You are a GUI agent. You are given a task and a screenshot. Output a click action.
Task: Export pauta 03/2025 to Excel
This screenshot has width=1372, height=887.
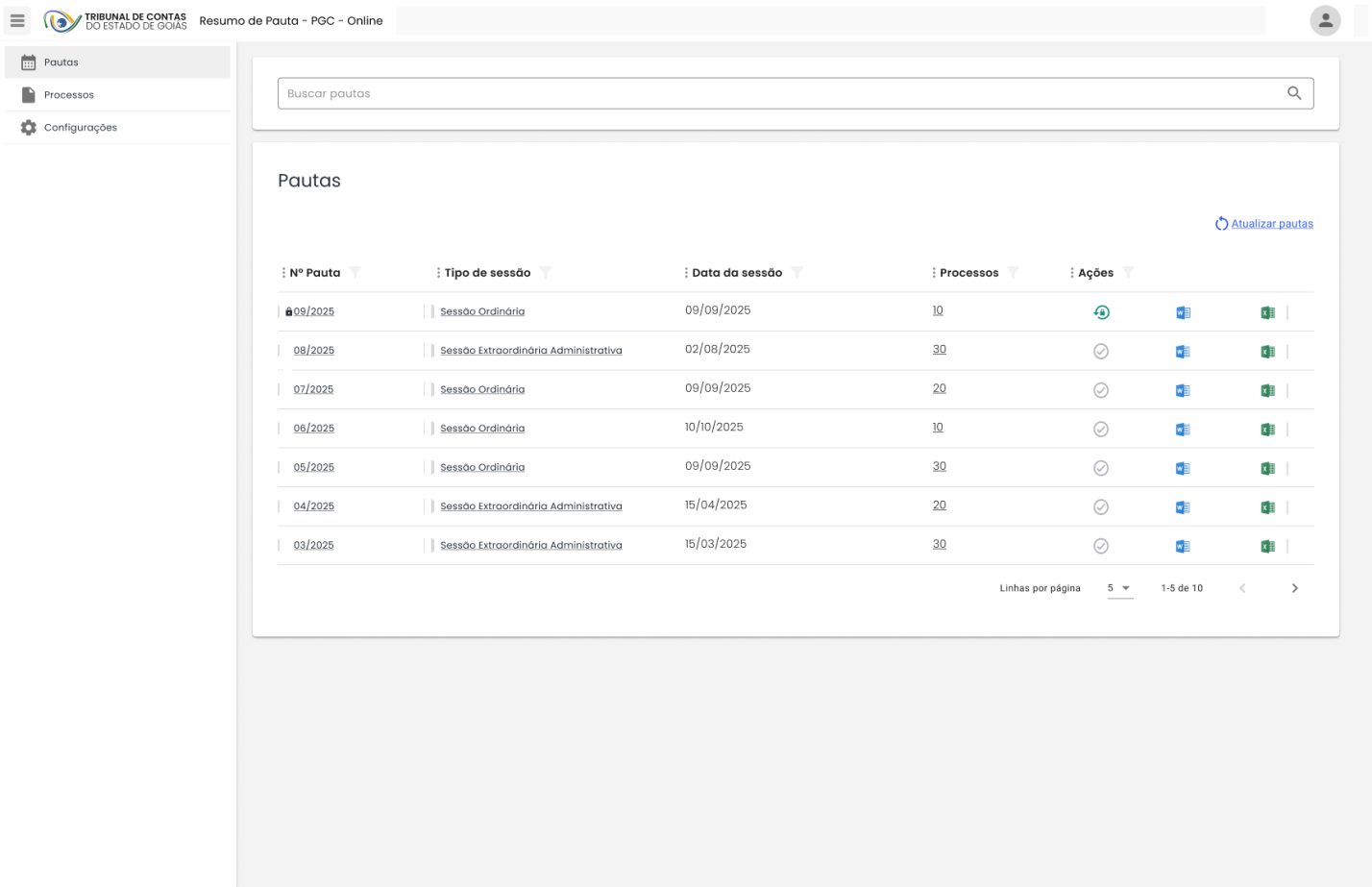(x=1267, y=546)
